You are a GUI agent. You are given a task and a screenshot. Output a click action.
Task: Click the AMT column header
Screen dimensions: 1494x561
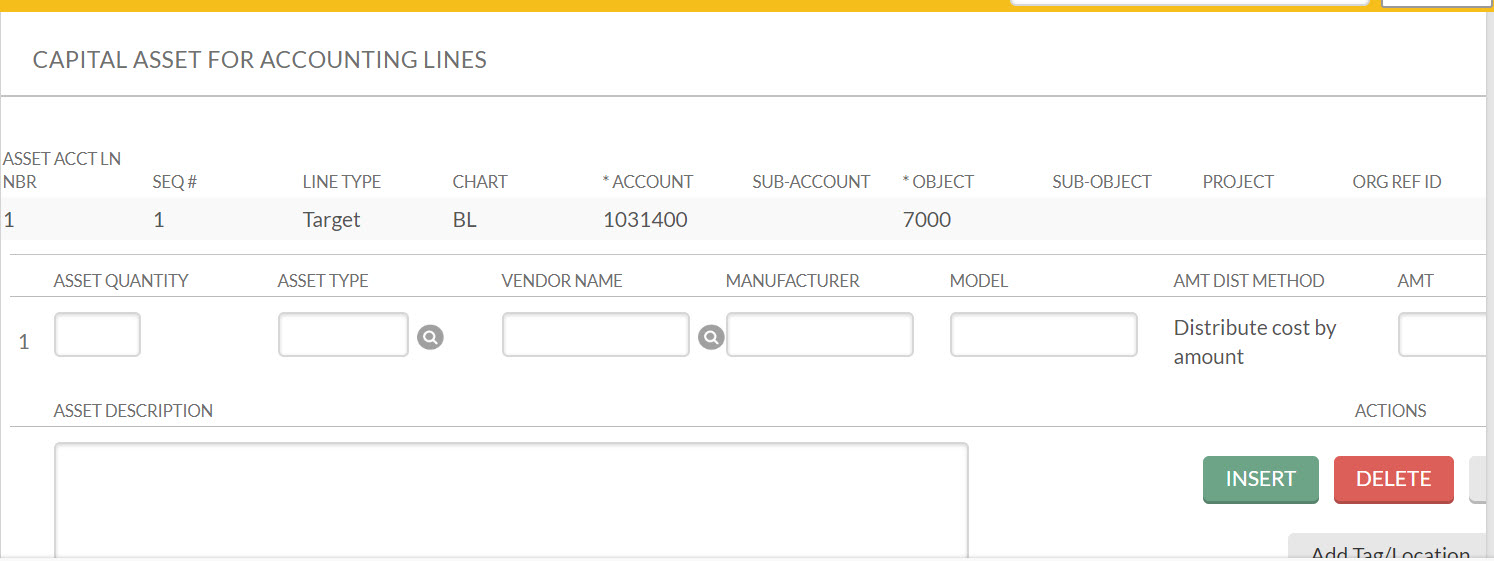pyautogui.click(x=1415, y=281)
